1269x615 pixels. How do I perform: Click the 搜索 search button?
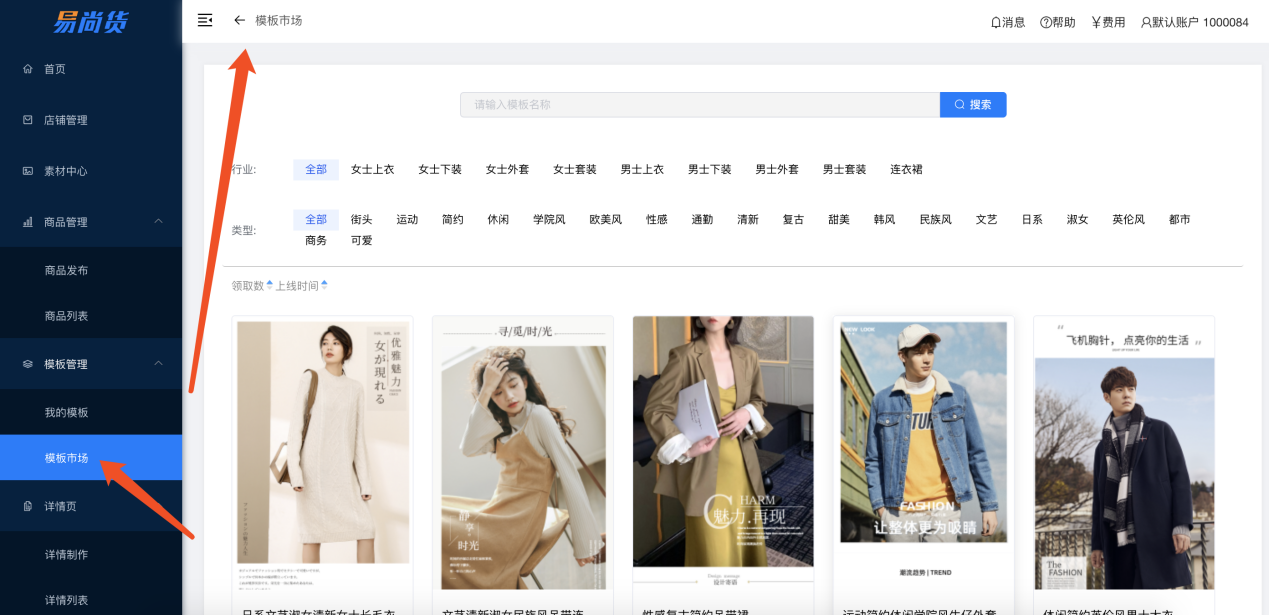[973, 105]
